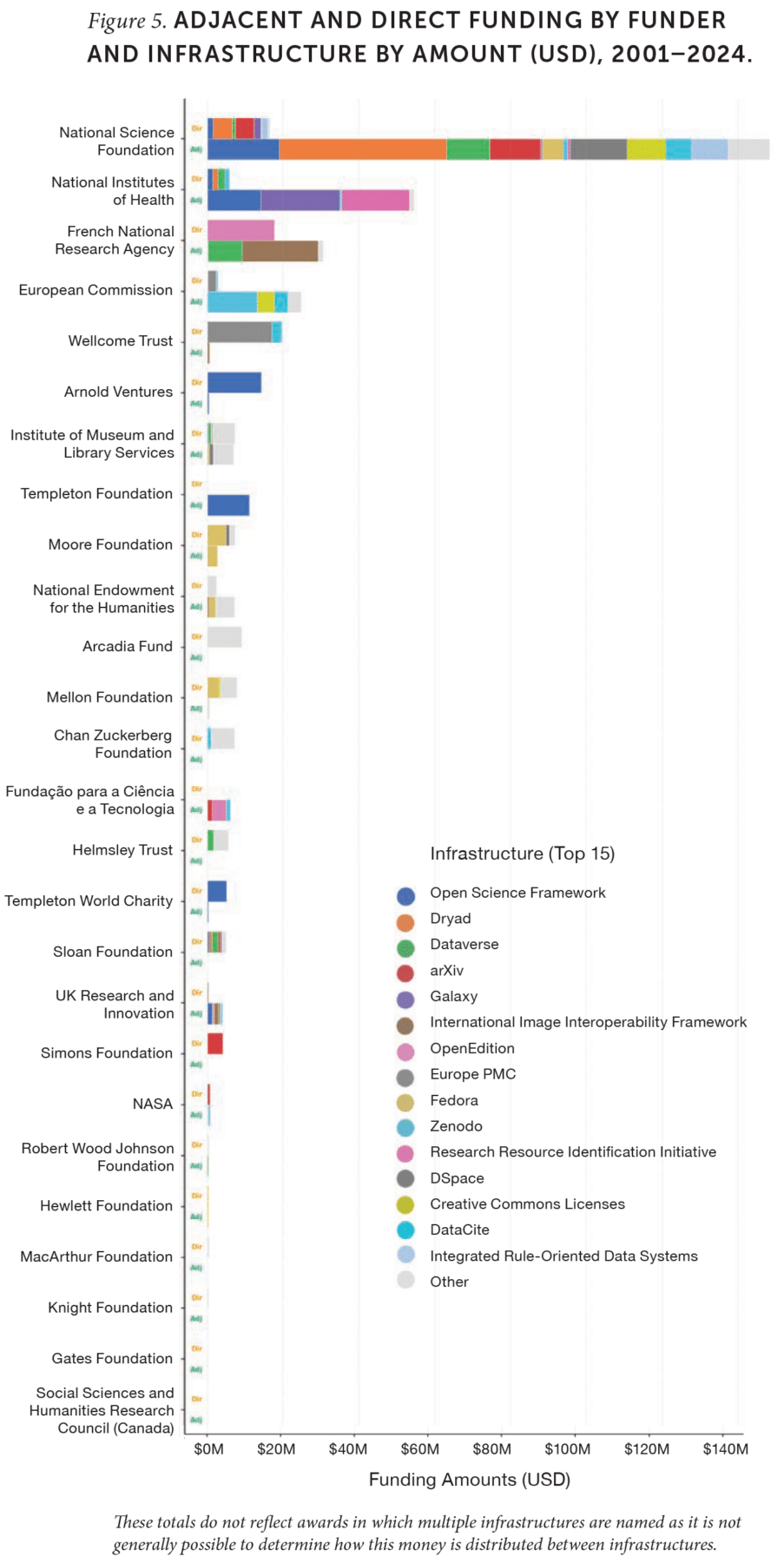Click the Open Science Framework legend swatch
This screenshot has height=1563, width=784.
[405, 896]
